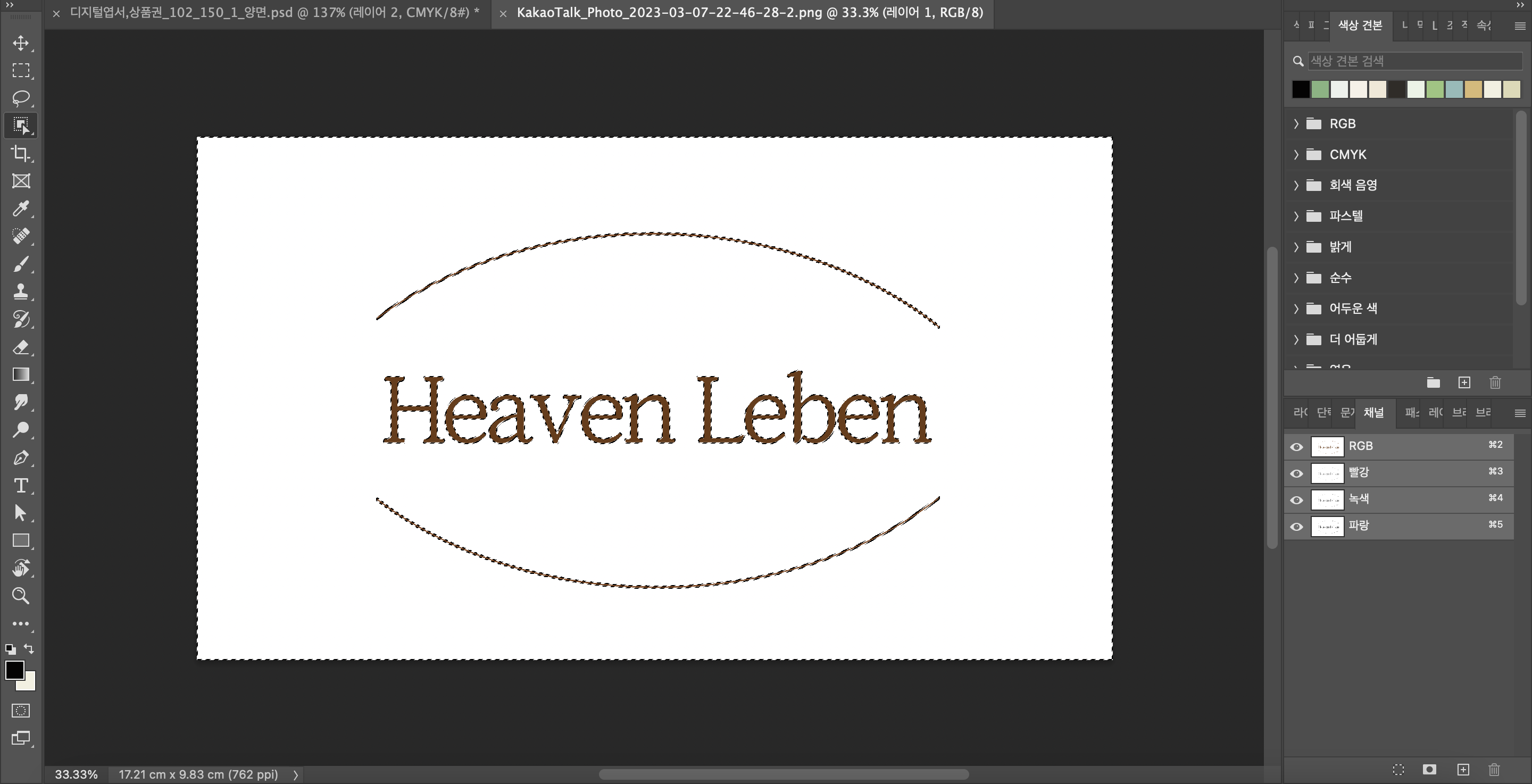Viewport: 1532px width, 784px height.
Task: Select the Gradient tool
Action: 21,374
